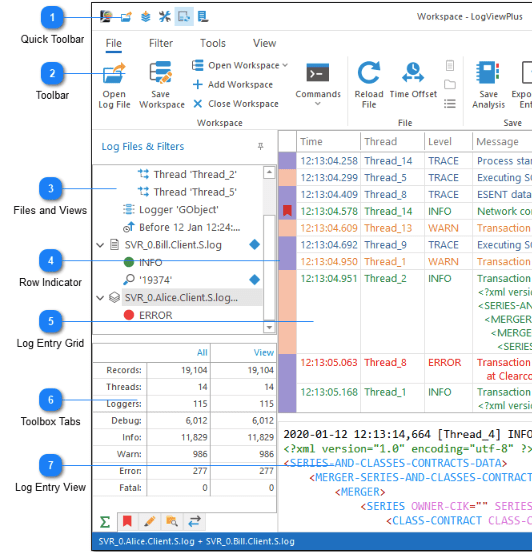Click Close Workspace
This screenshot has height=552, width=532.
[x=236, y=104]
